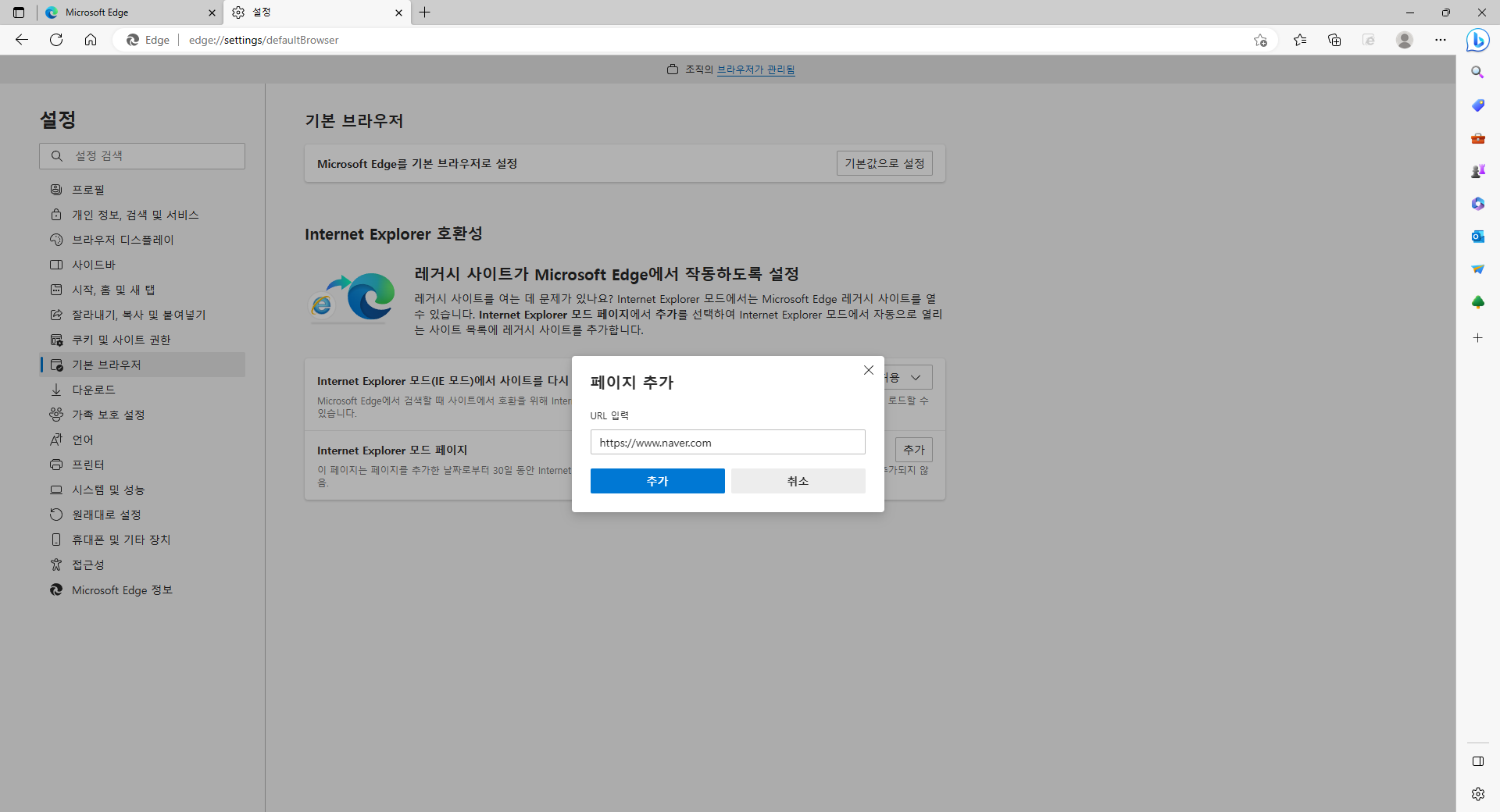Open Microsoft 365 from the sidebar

(1478, 204)
